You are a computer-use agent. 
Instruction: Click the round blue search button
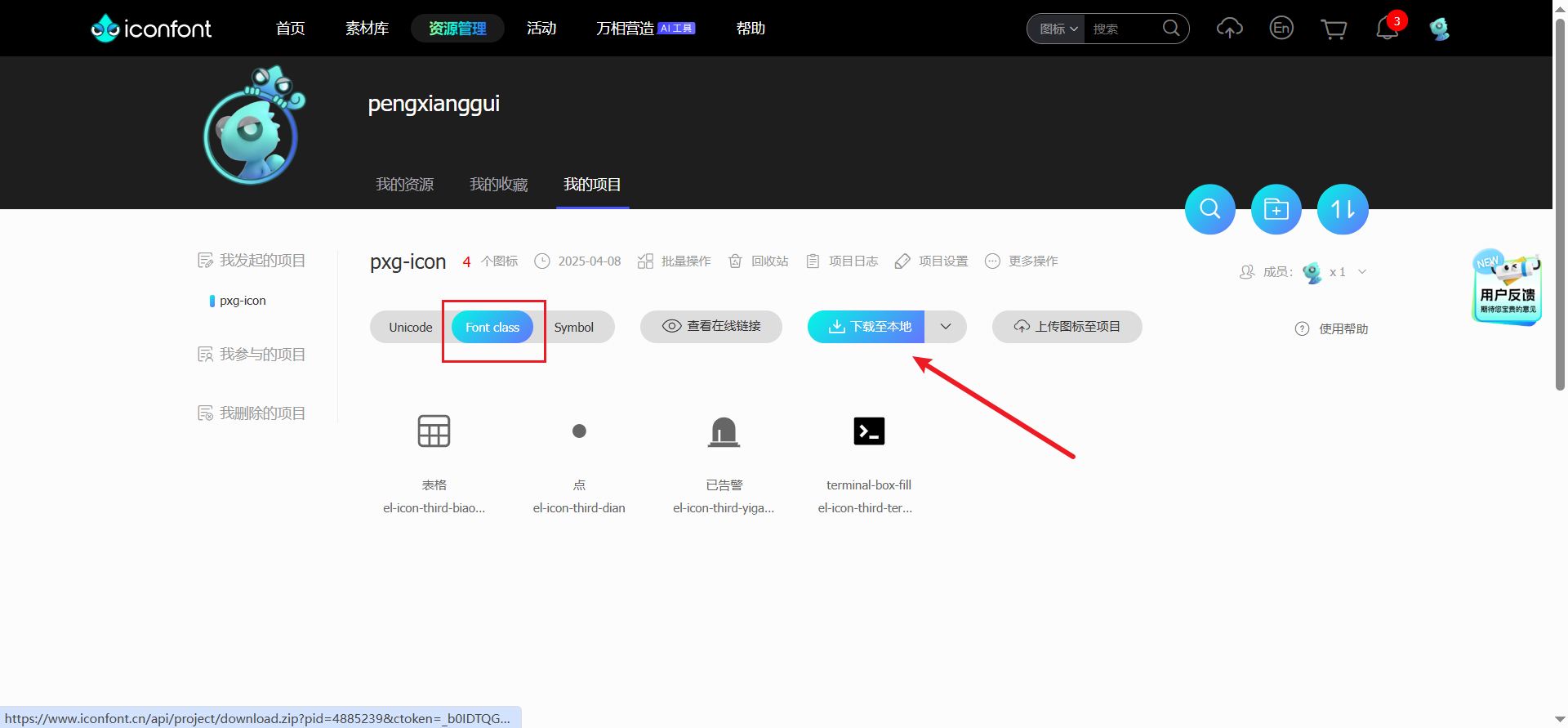pyautogui.click(x=1210, y=209)
